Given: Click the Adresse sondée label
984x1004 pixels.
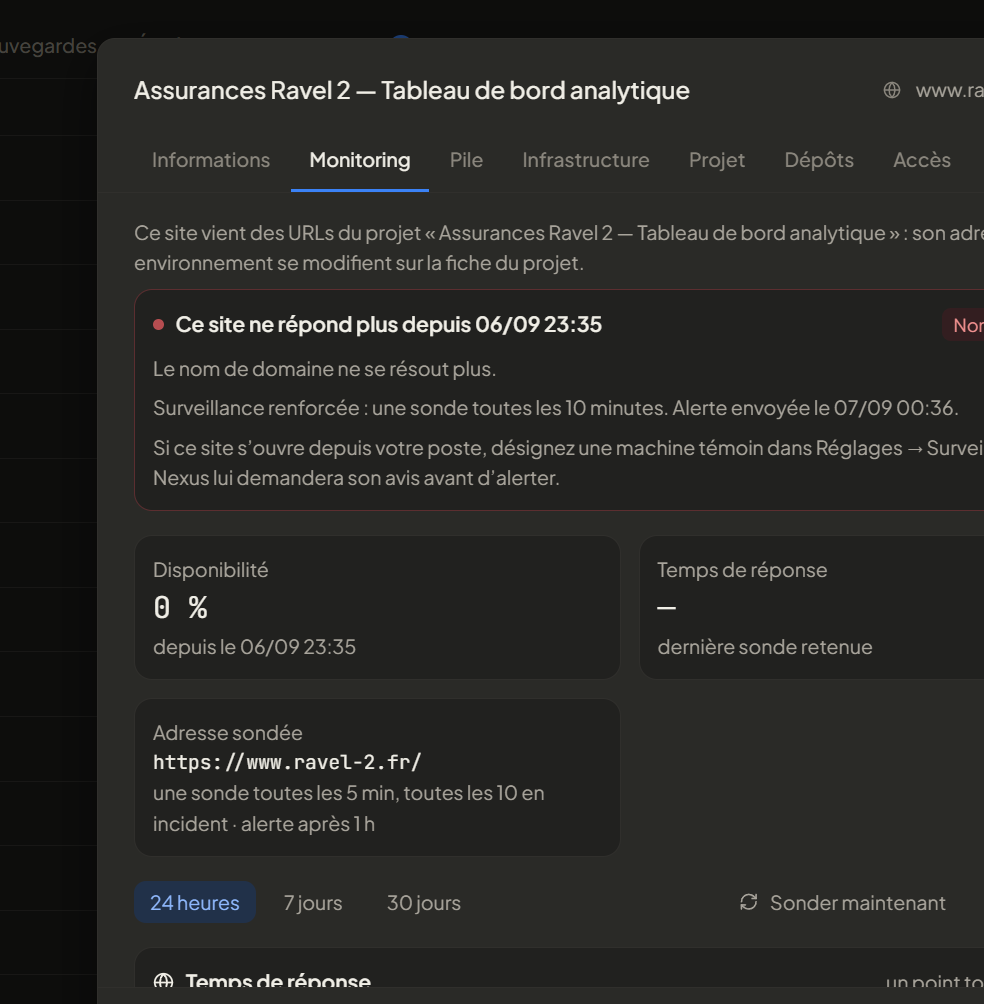Looking at the screenshot, I should (x=227, y=733).
